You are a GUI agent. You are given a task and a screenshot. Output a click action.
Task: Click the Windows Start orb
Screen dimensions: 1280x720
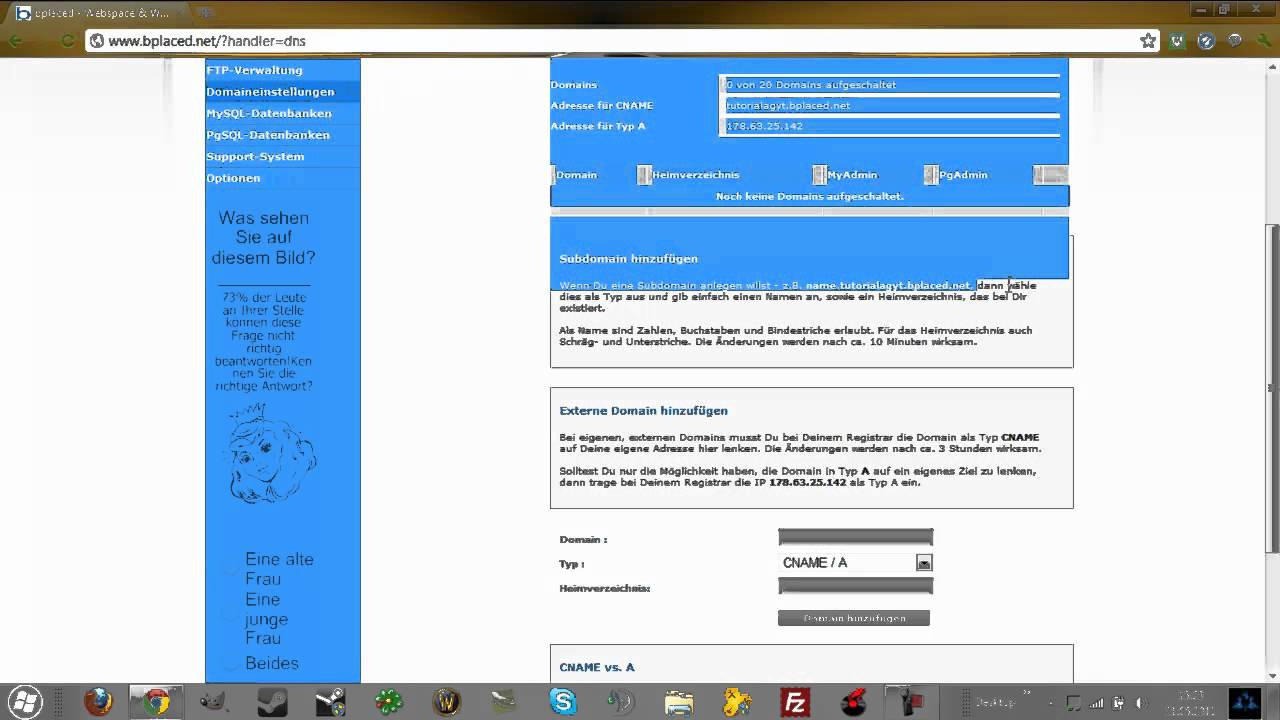pyautogui.click(x=26, y=702)
